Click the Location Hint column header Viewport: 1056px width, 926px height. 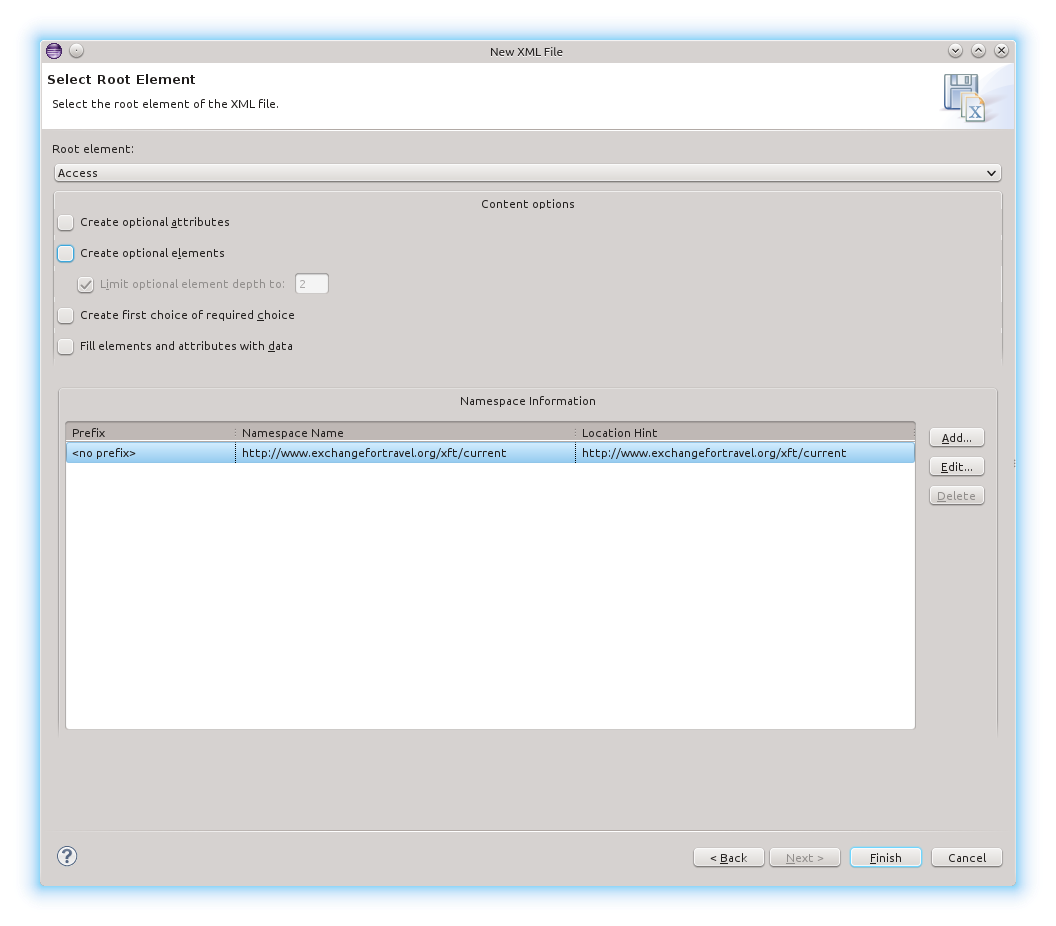(x=745, y=432)
